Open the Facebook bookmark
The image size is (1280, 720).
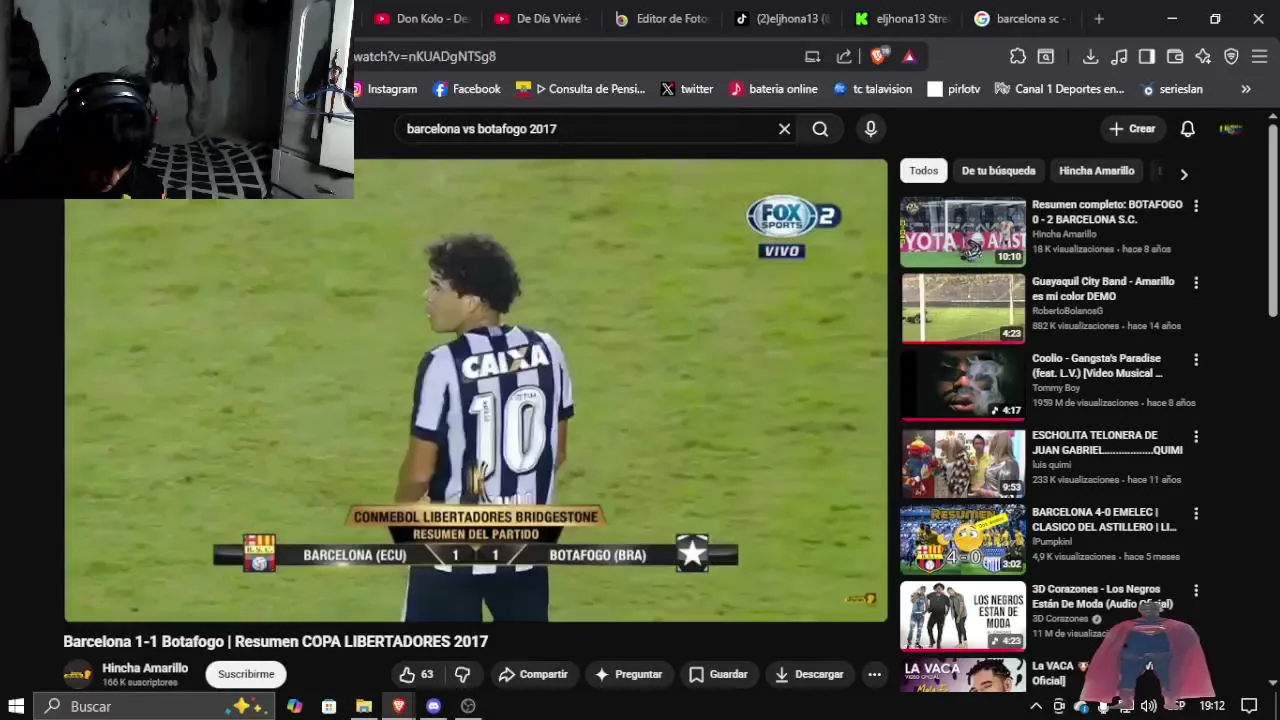point(467,89)
